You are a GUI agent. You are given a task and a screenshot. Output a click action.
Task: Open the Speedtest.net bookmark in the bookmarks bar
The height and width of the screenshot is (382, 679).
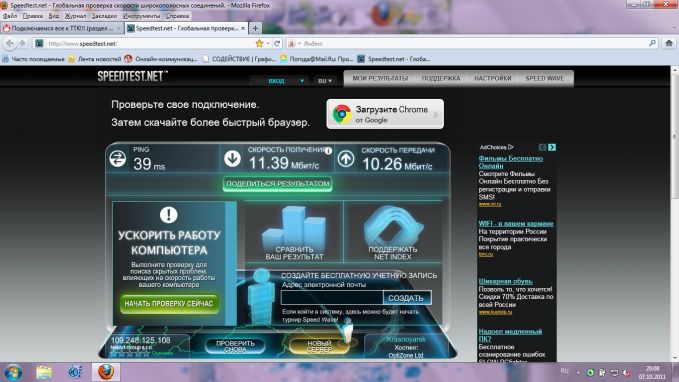click(394, 59)
